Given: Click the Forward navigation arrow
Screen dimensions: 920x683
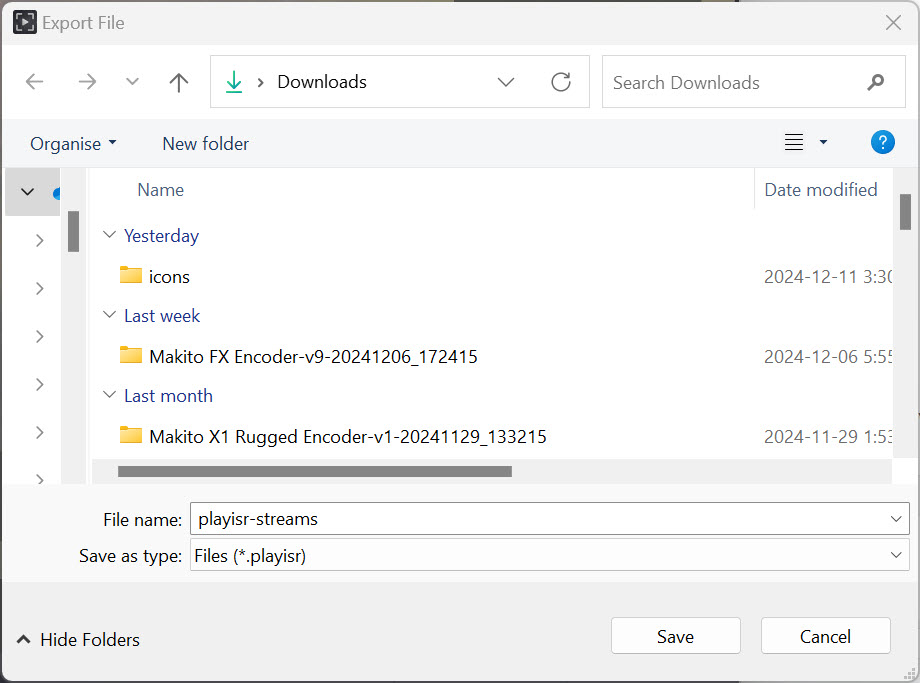Looking at the screenshot, I should (x=87, y=82).
